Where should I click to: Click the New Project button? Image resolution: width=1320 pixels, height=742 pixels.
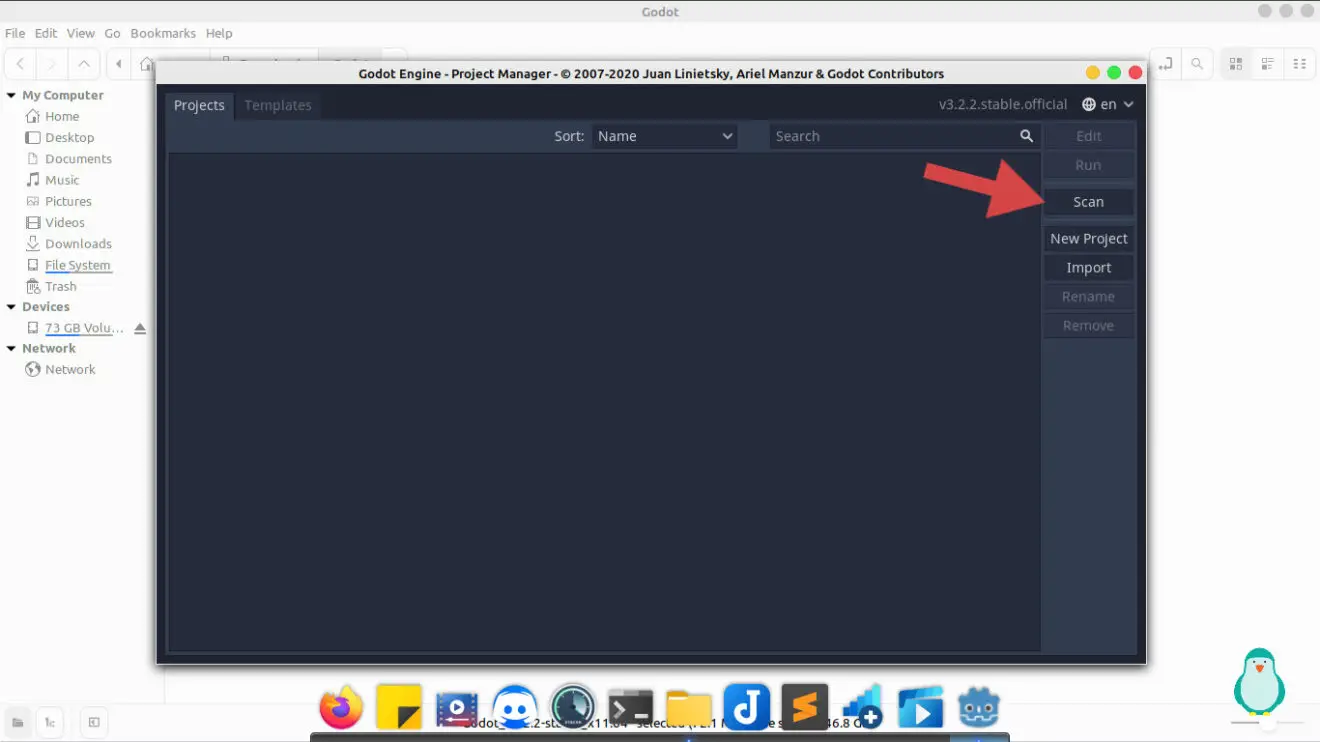pos(1088,239)
